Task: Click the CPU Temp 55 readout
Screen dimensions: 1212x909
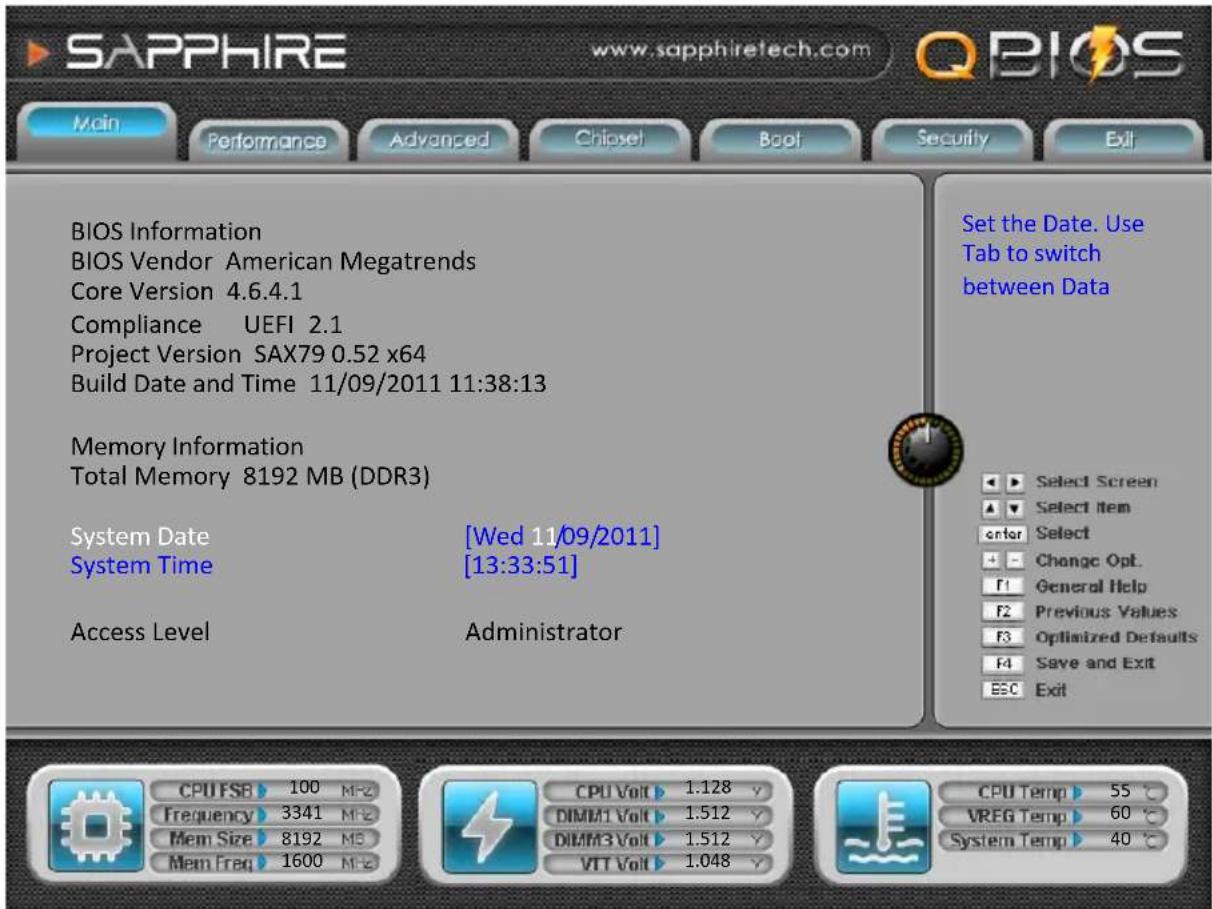Action: coord(1053,791)
